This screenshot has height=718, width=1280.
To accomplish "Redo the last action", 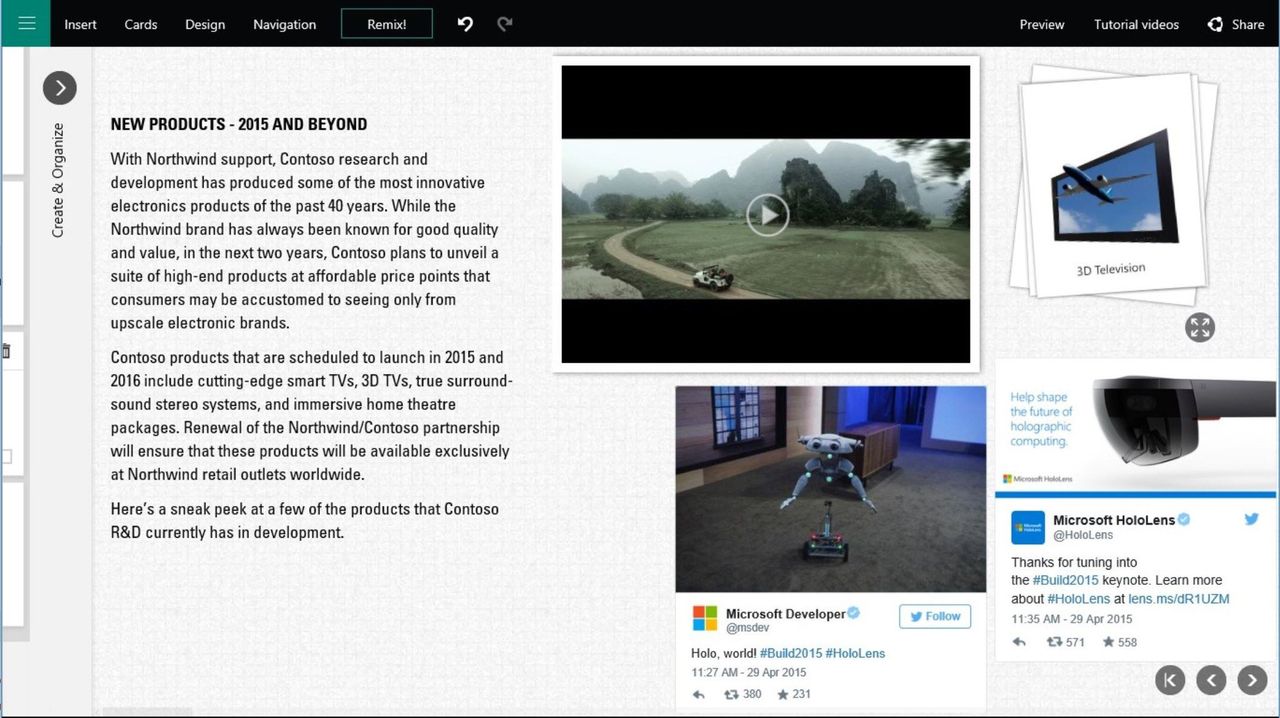I will pos(505,24).
